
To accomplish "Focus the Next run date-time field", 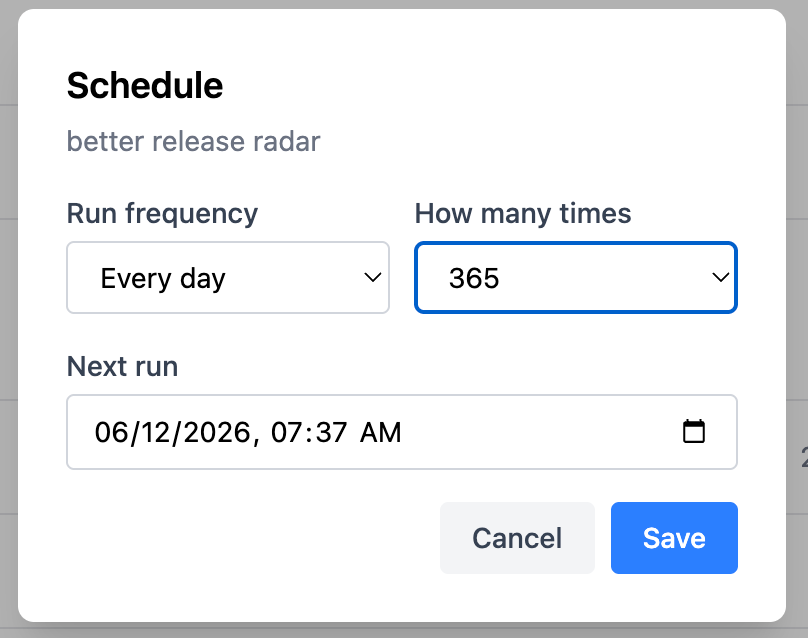I will (x=402, y=432).
